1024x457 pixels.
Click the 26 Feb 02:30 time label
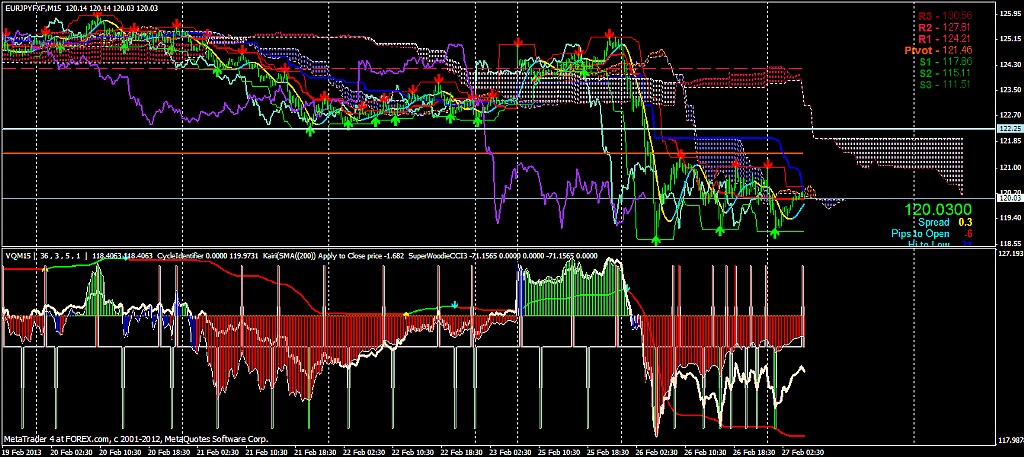(654, 452)
